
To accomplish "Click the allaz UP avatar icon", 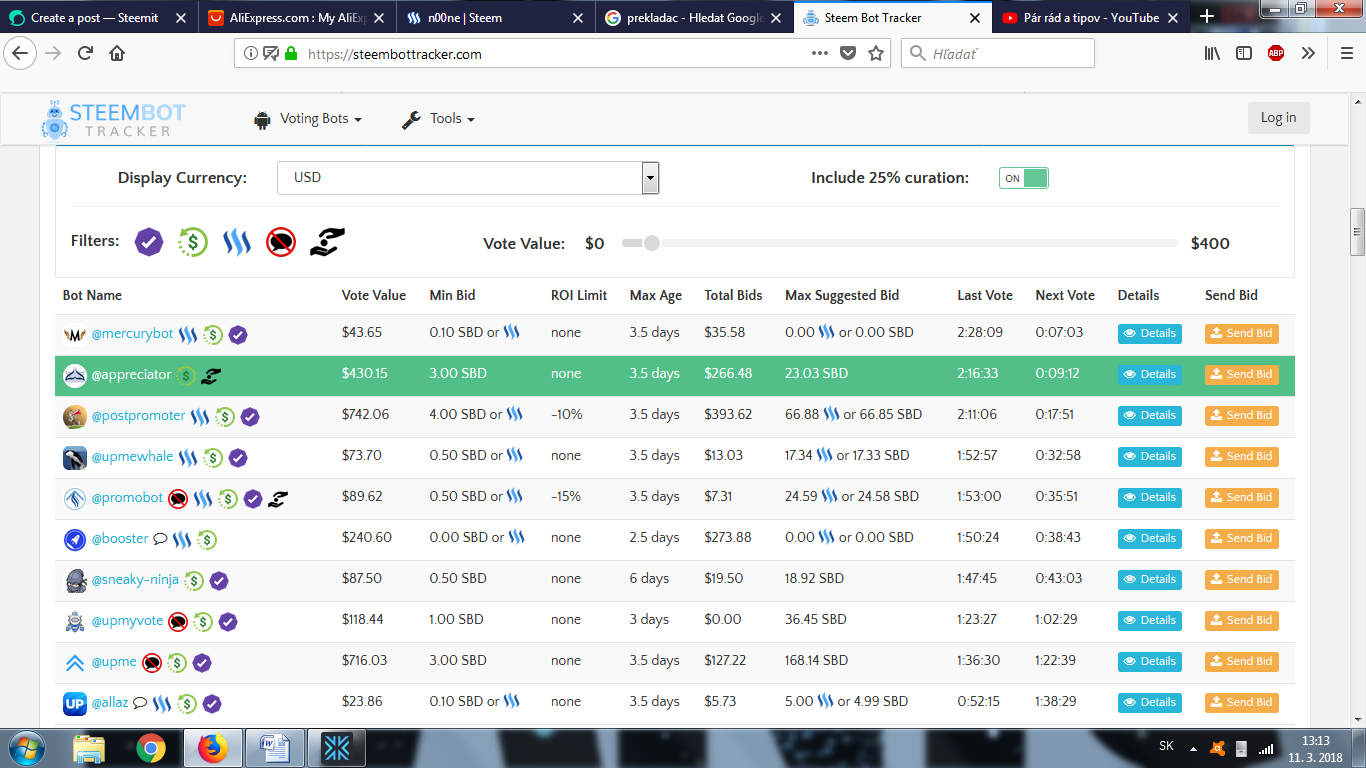I will [74, 703].
